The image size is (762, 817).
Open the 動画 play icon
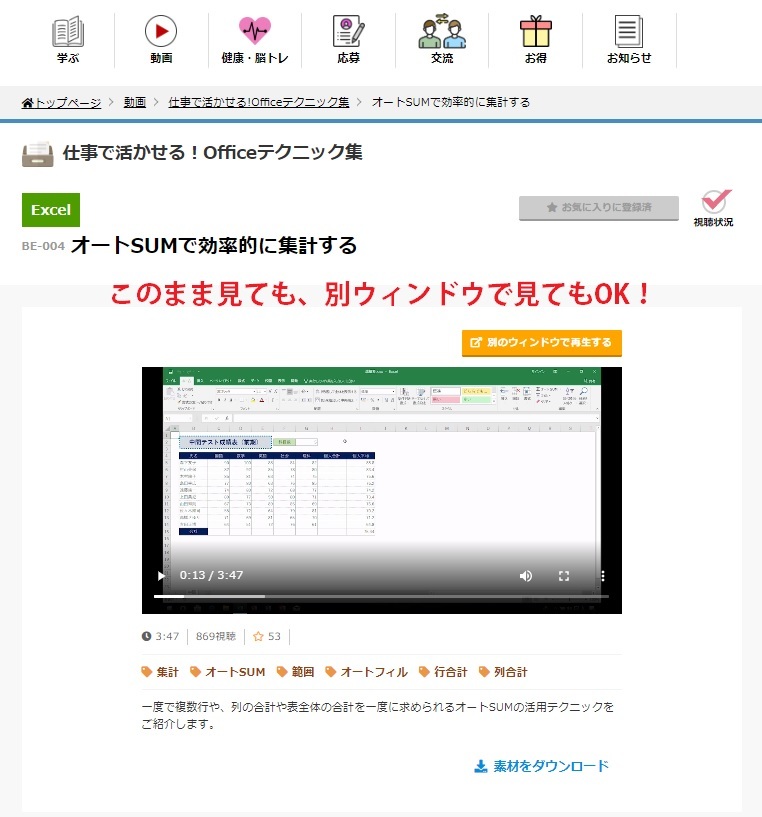point(161,32)
